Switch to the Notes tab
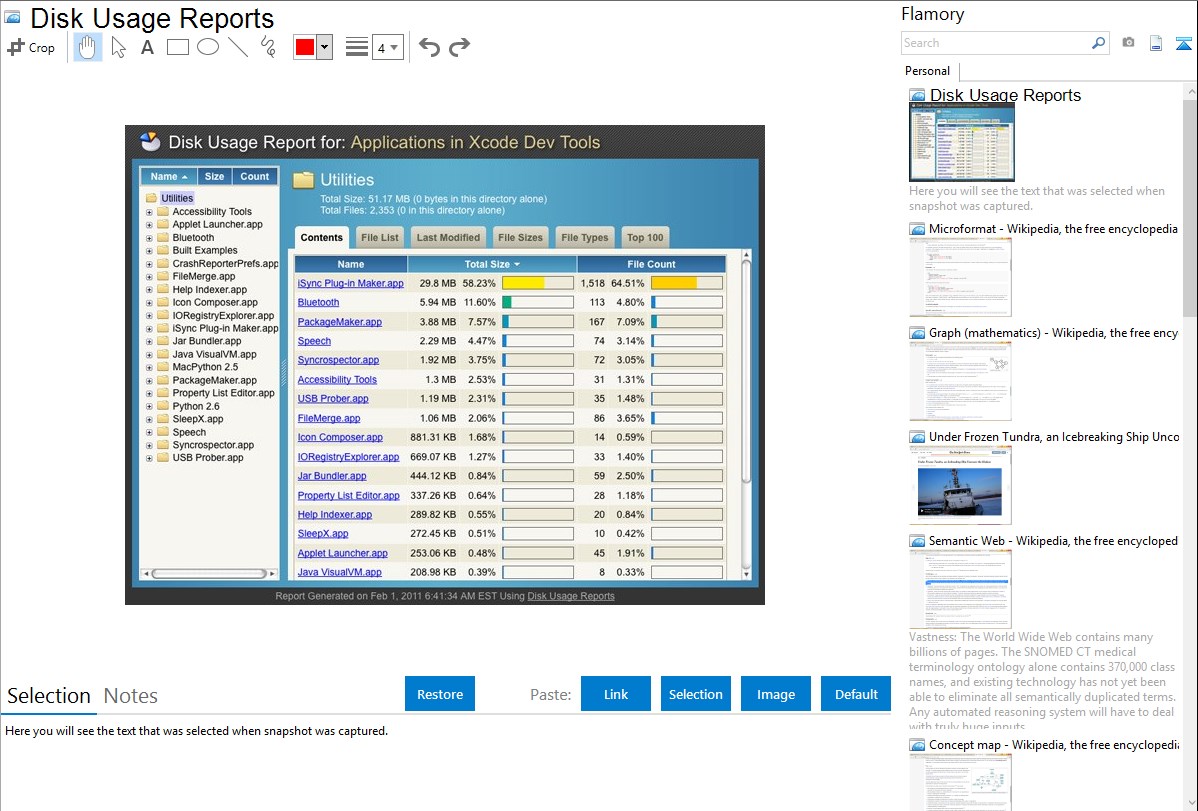This screenshot has height=811, width=1198. [x=131, y=696]
